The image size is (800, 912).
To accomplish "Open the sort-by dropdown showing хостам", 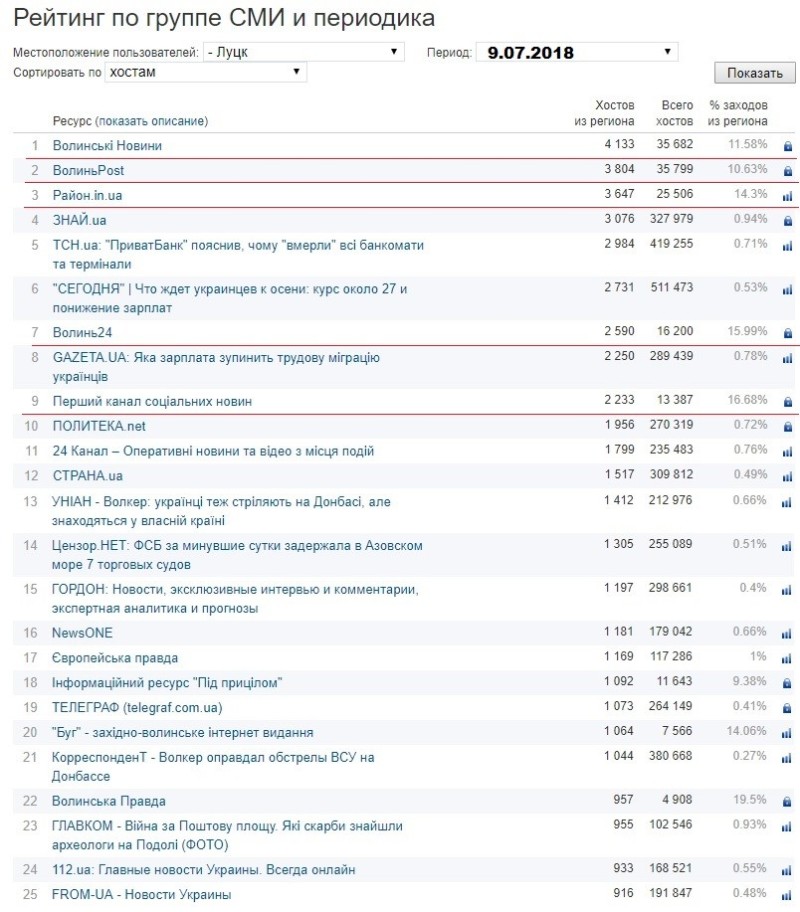I will tap(205, 72).
